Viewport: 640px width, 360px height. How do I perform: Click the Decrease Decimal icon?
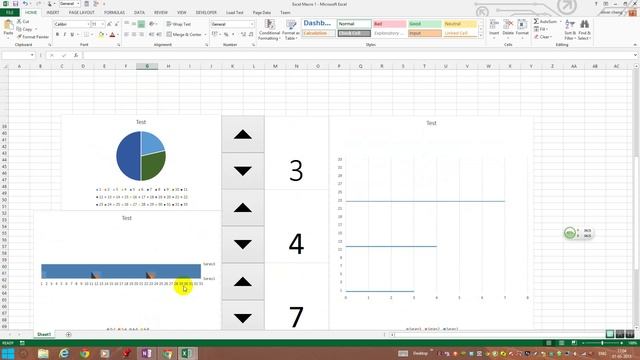coord(251,35)
